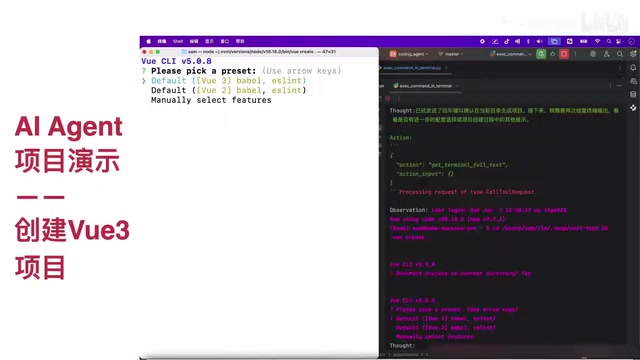Select Default ([Vue 3] babel, eslint) preset
The image size is (640, 360).
(x=229, y=81)
